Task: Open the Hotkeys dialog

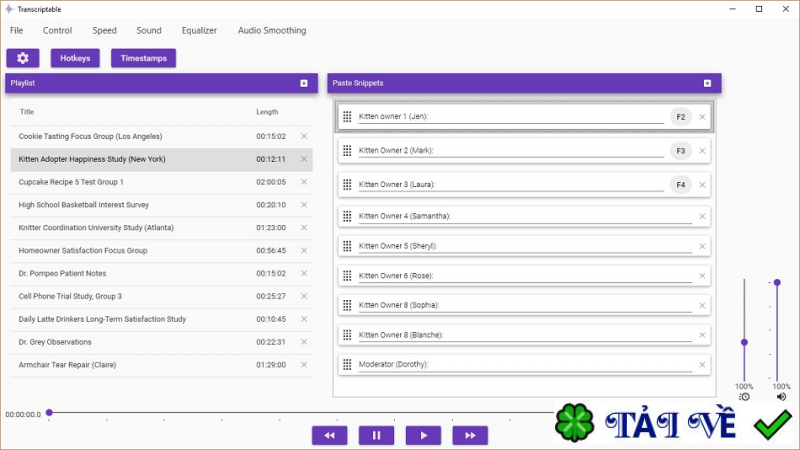Action: point(75,58)
